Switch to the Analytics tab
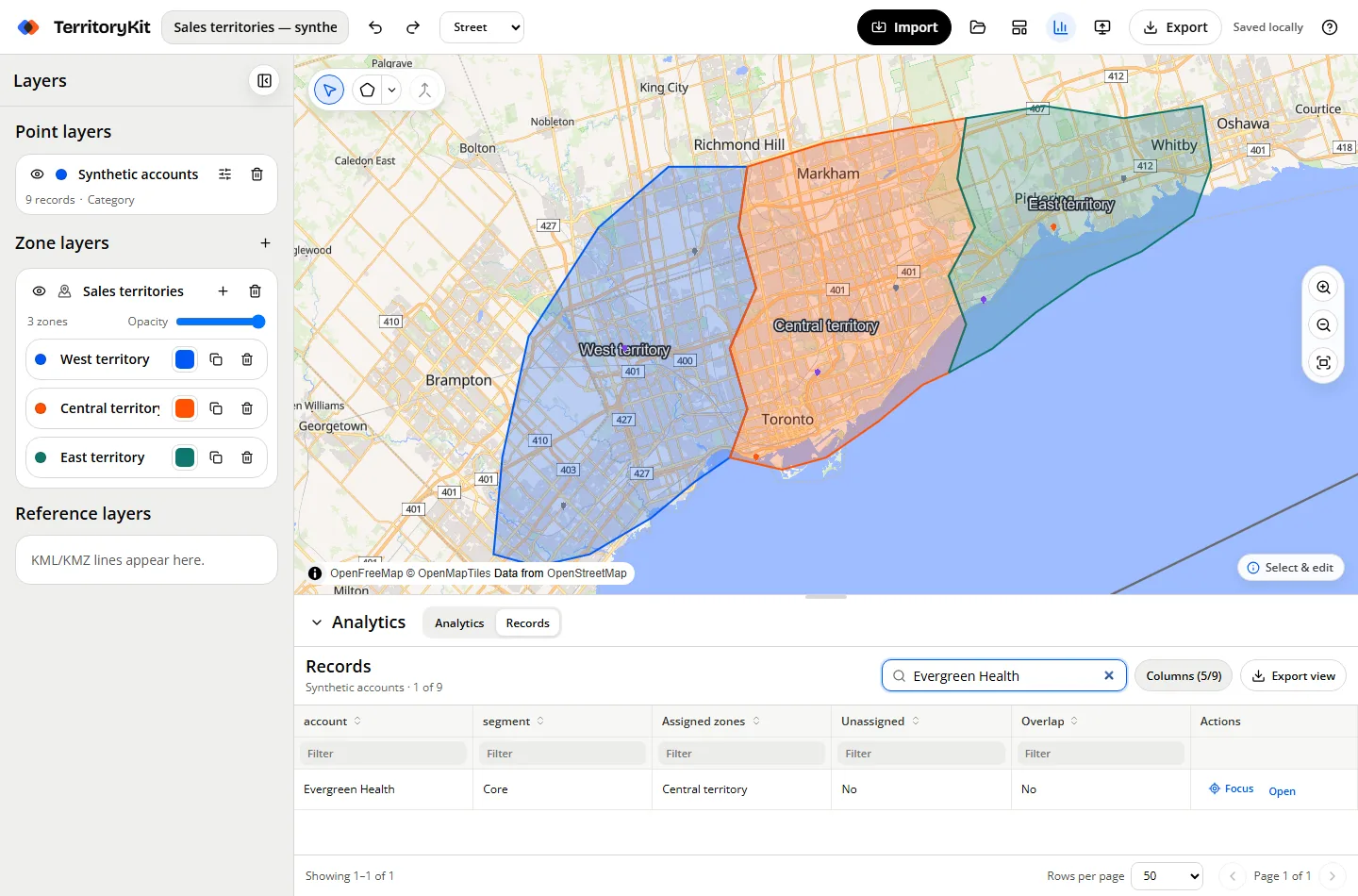Image resolution: width=1358 pixels, height=896 pixels. point(459,623)
